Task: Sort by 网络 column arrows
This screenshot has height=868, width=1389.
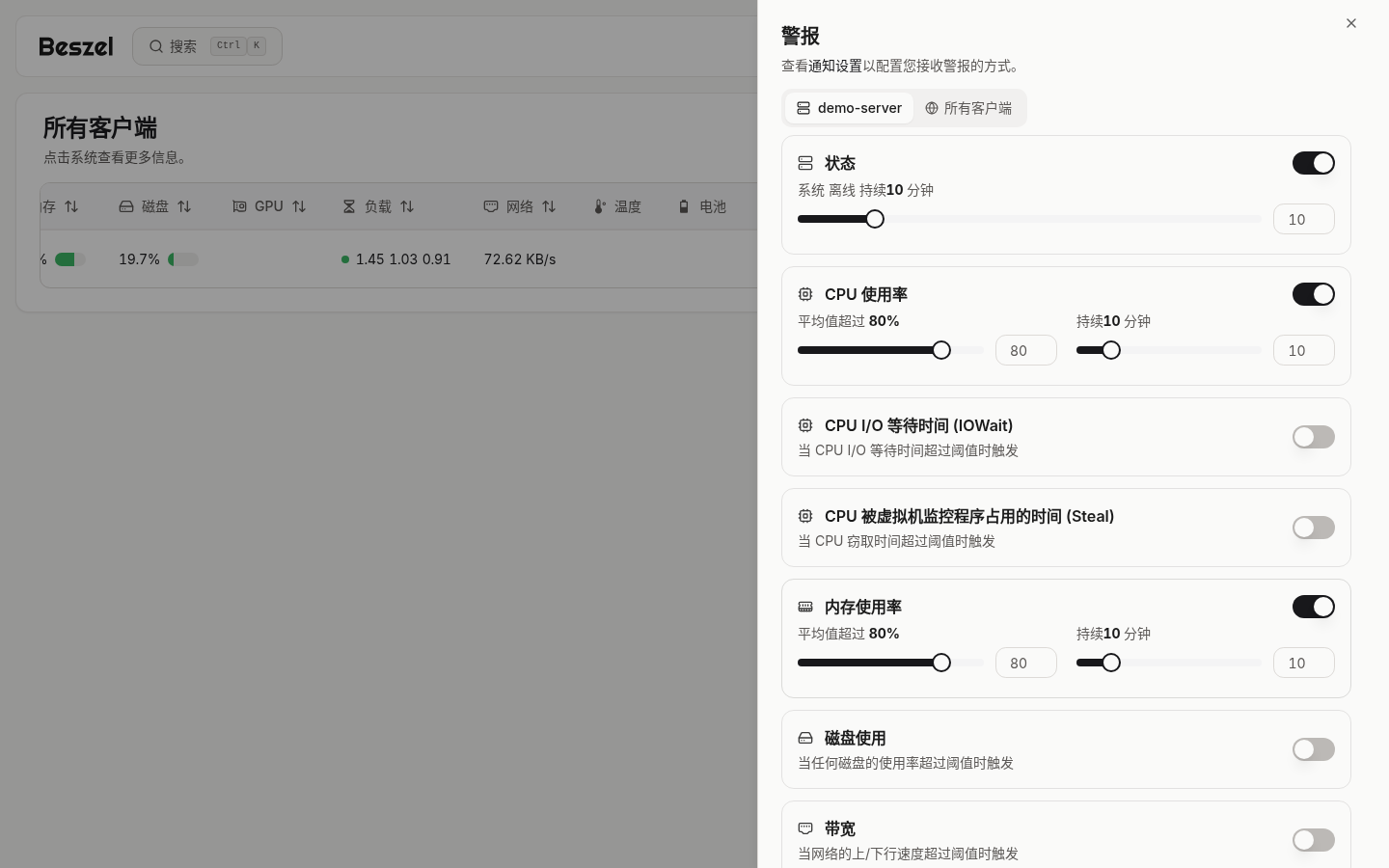Action: pyautogui.click(x=549, y=206)
